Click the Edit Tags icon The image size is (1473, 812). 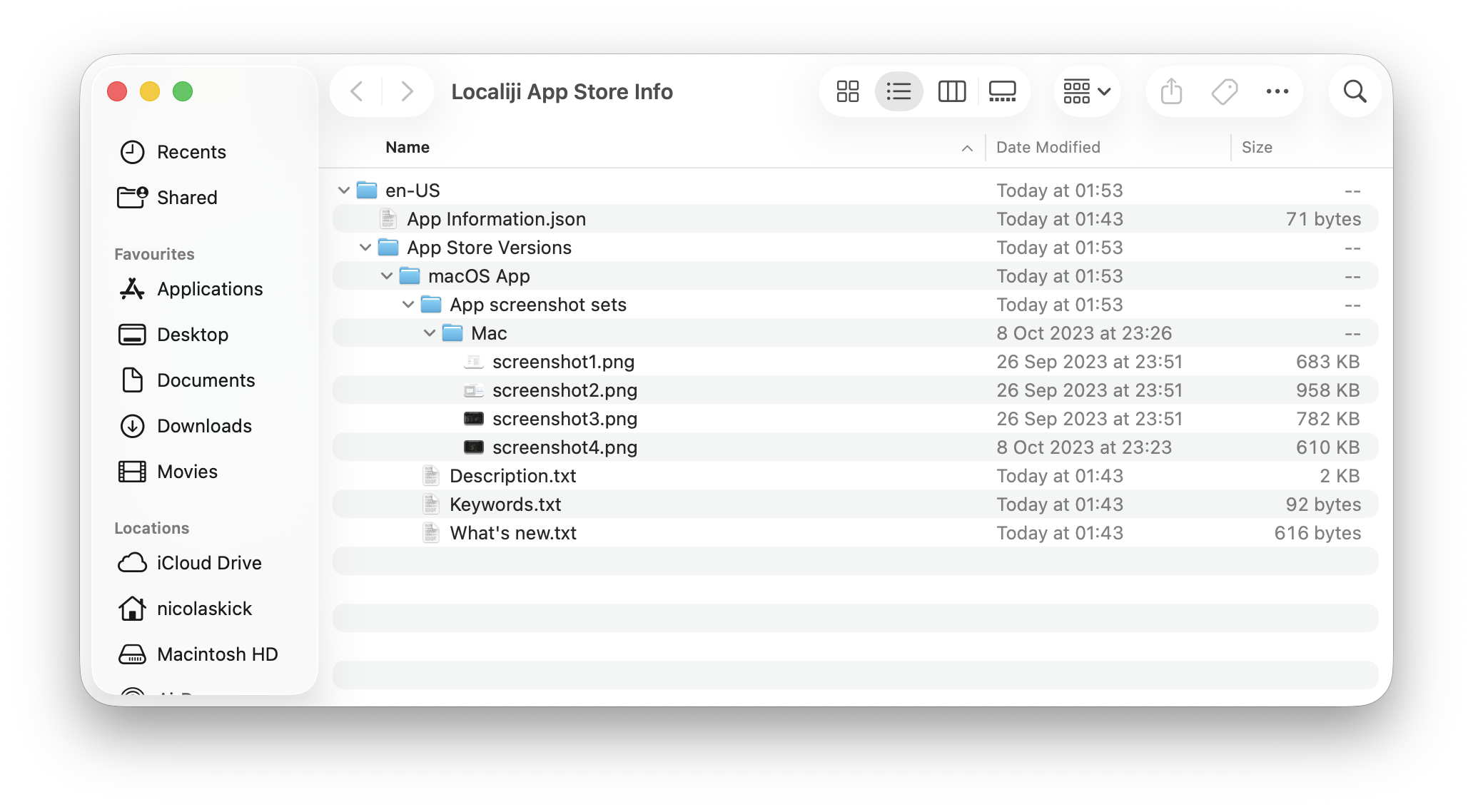[1225, 91]
